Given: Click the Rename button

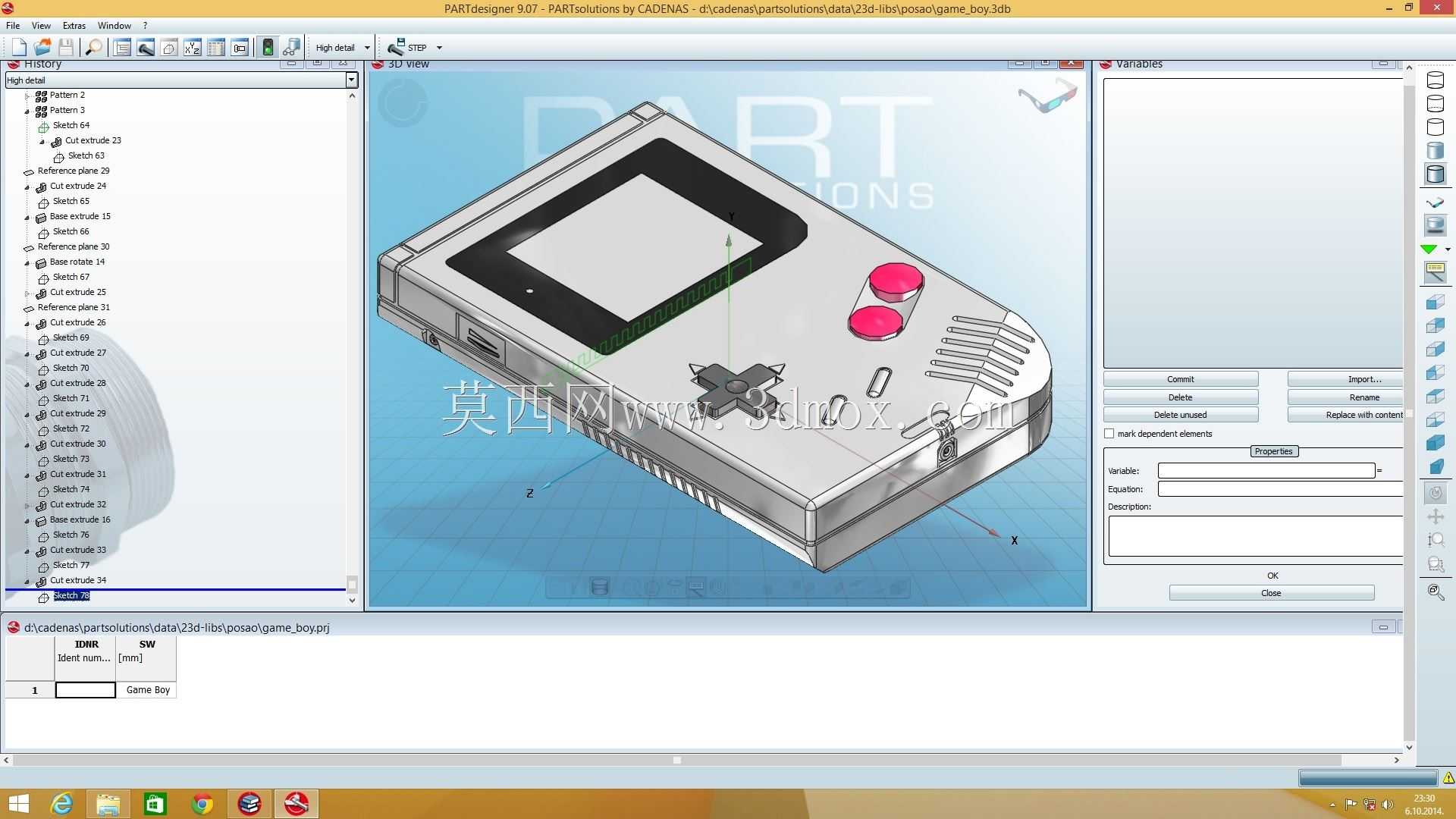Looking at the screenshot, I should pyautogui.click(x=1346, y=397).
